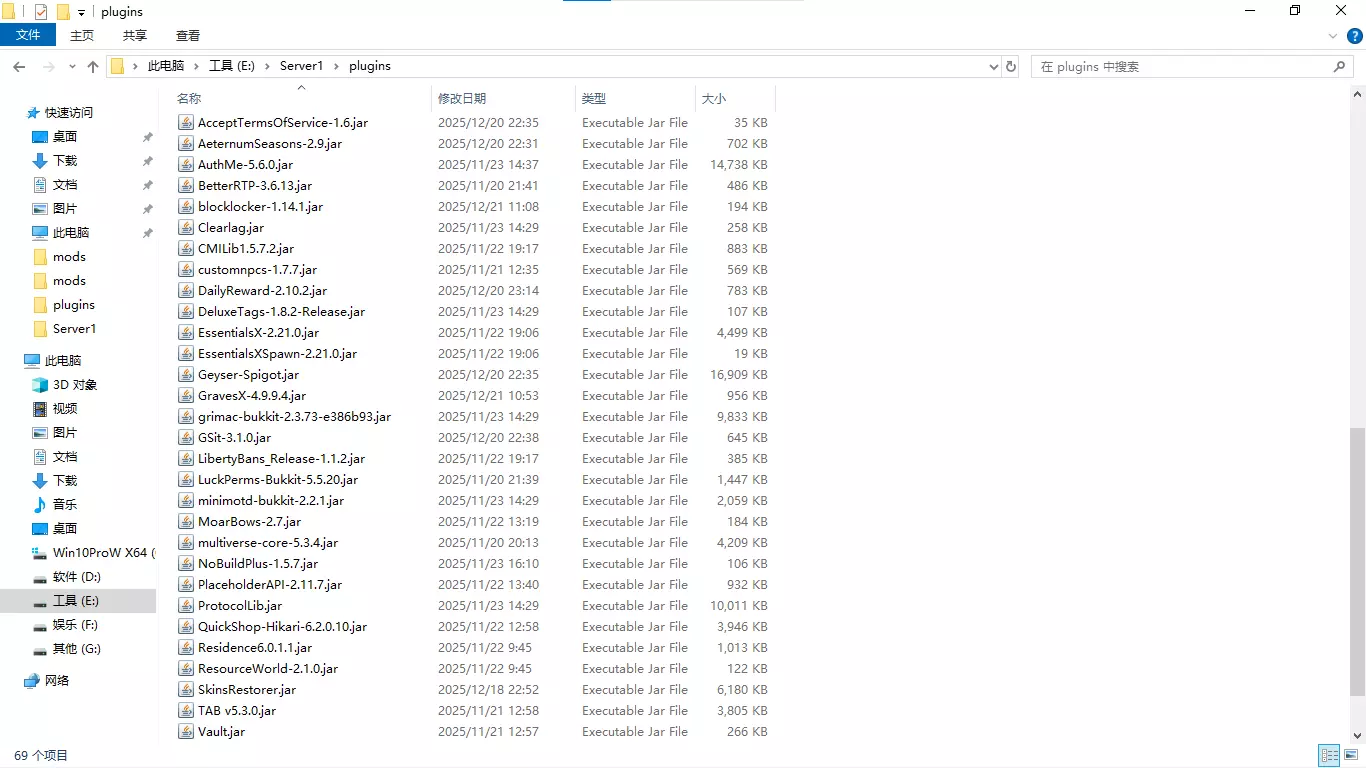Switch to details view layout
The image size is (1366, 768).
pos(1329,755)
